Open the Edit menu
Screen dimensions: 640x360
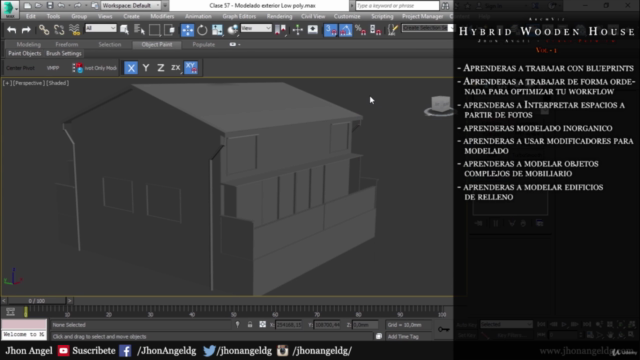click(31, 16)
